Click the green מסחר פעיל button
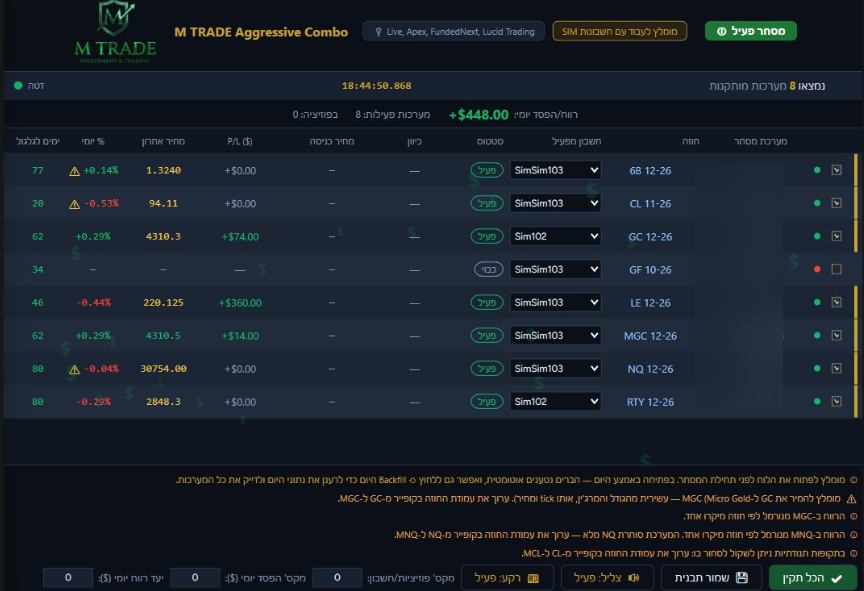 point(750,31)
